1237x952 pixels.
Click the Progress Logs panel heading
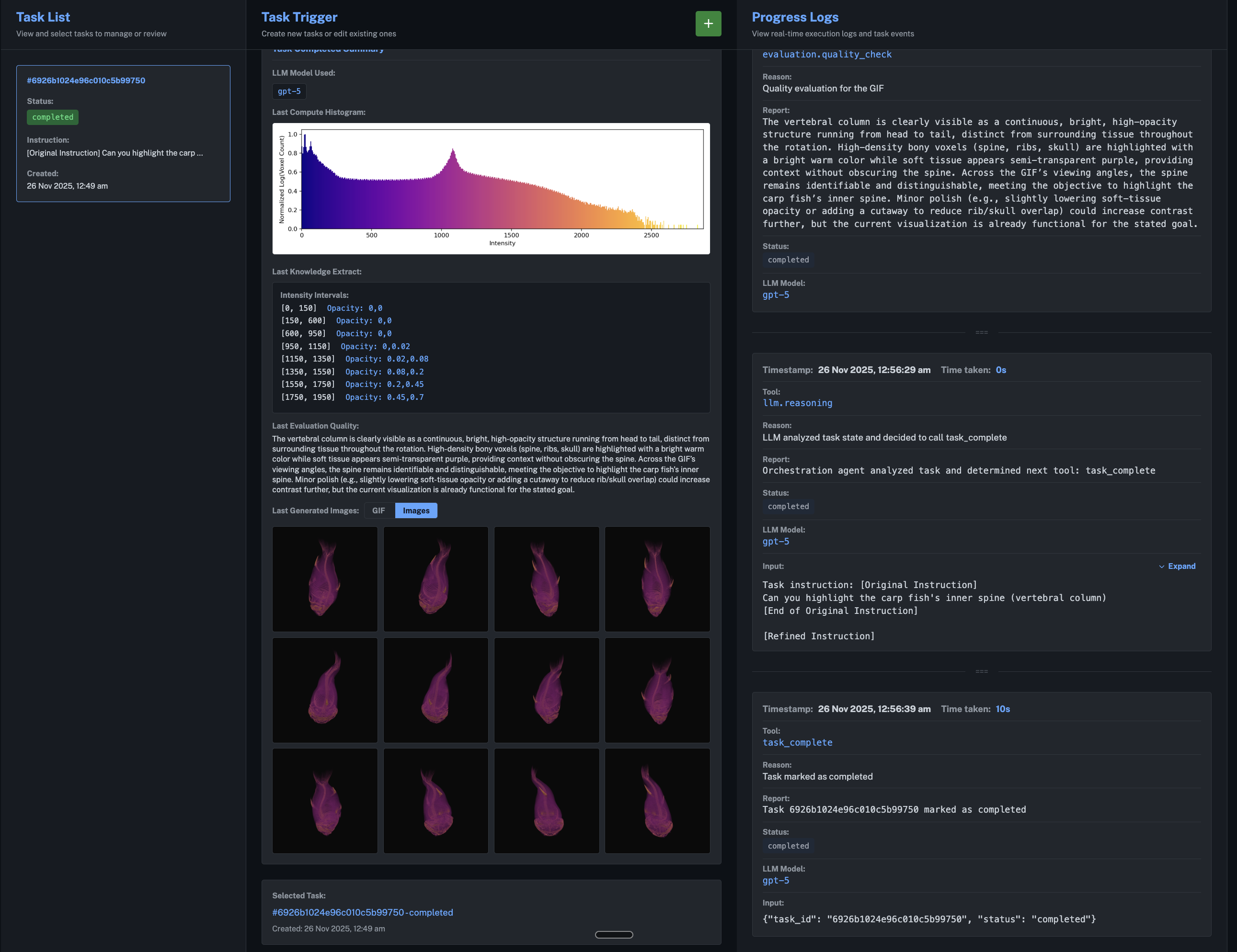pos(795,16)
